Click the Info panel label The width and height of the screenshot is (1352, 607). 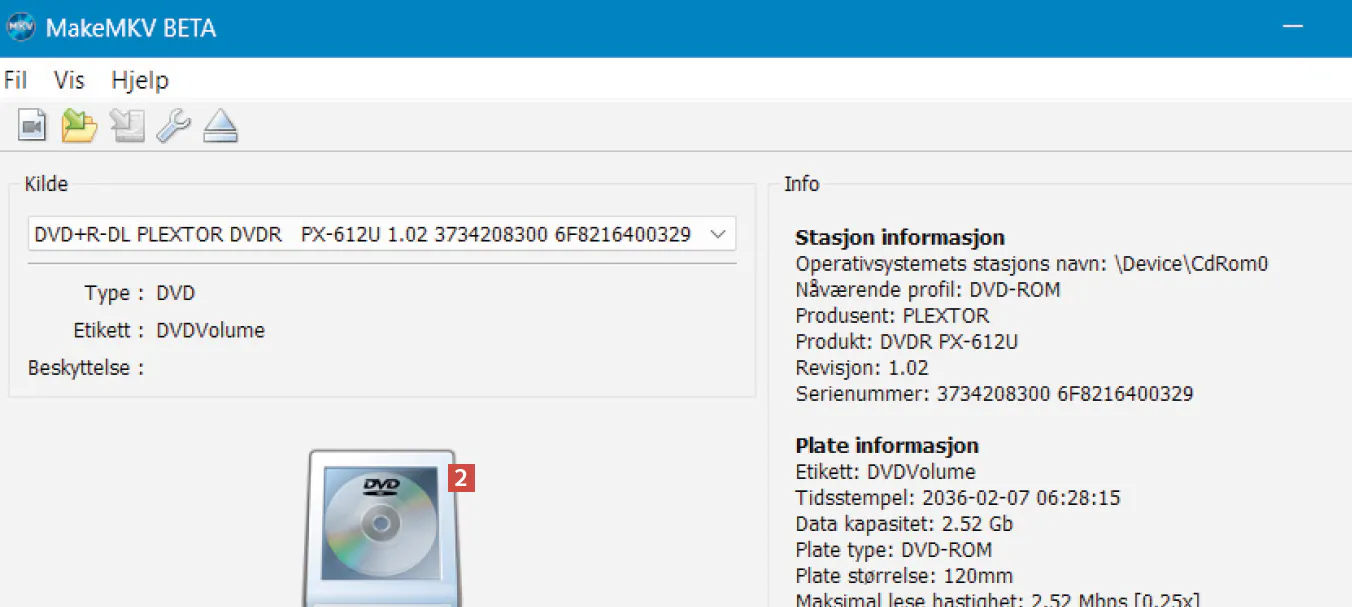pos(802,184)
